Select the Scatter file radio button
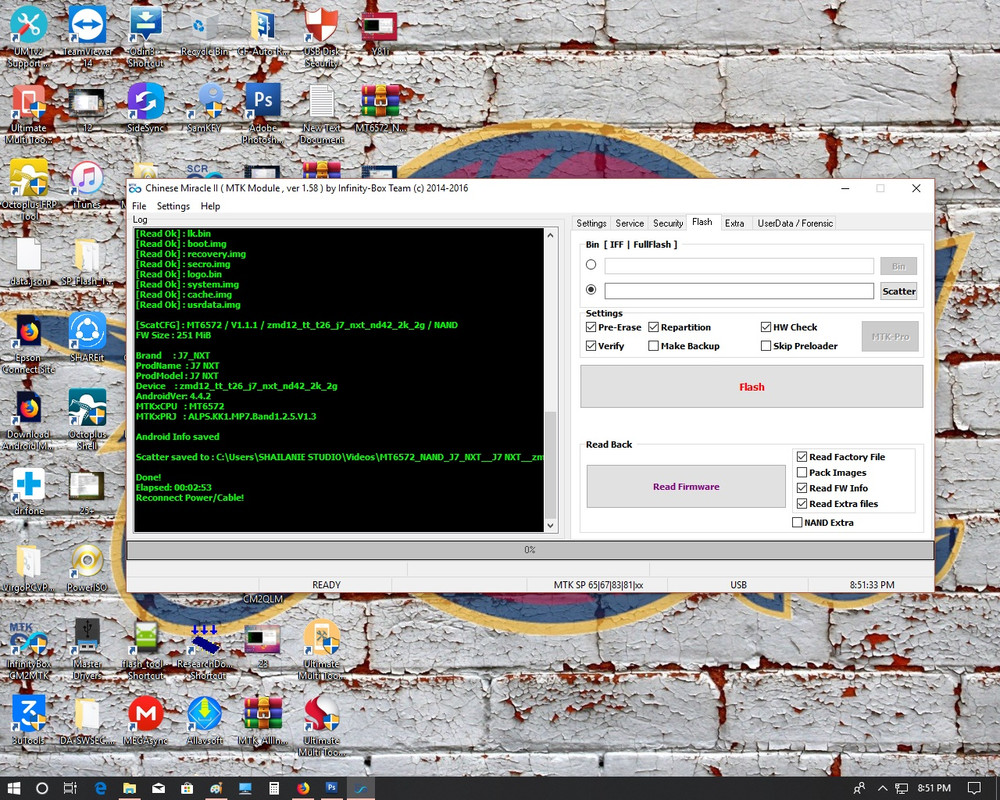Image resolution: width=1000 pixels, height=800 pixels. pyautogui.click(x=591, y=290)
